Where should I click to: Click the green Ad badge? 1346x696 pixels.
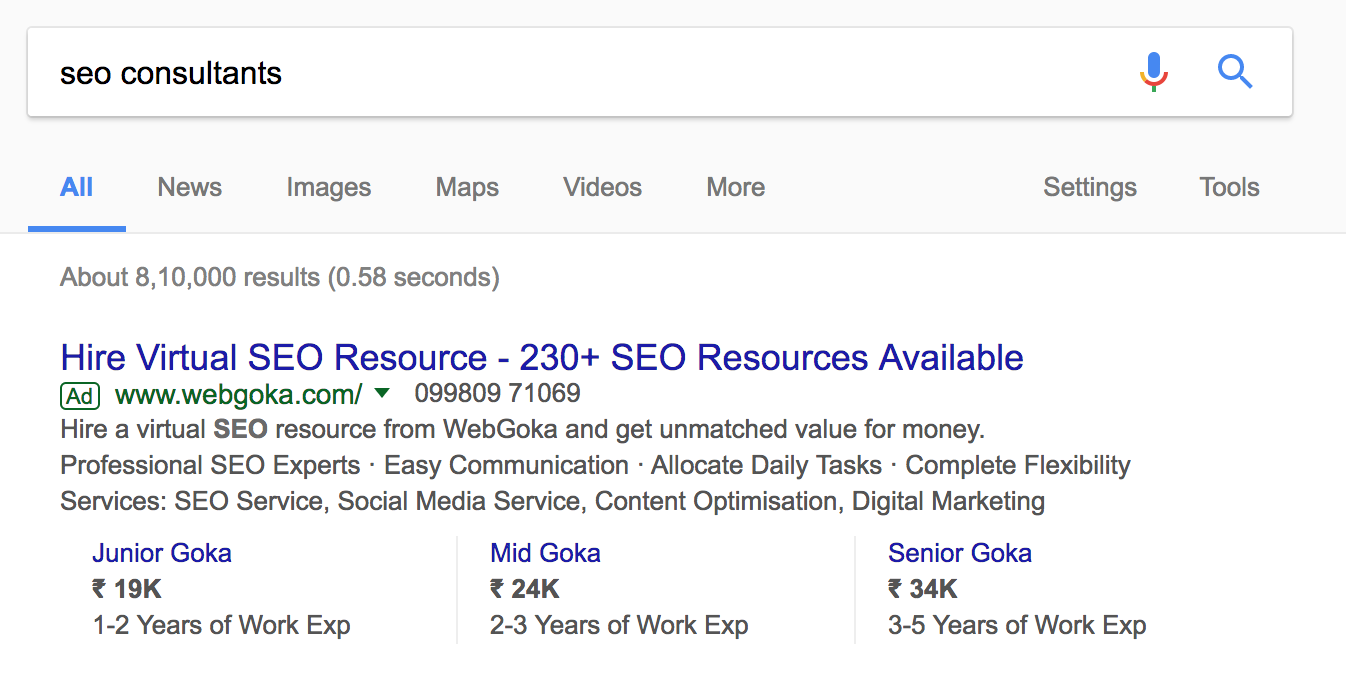coord(80,396)
